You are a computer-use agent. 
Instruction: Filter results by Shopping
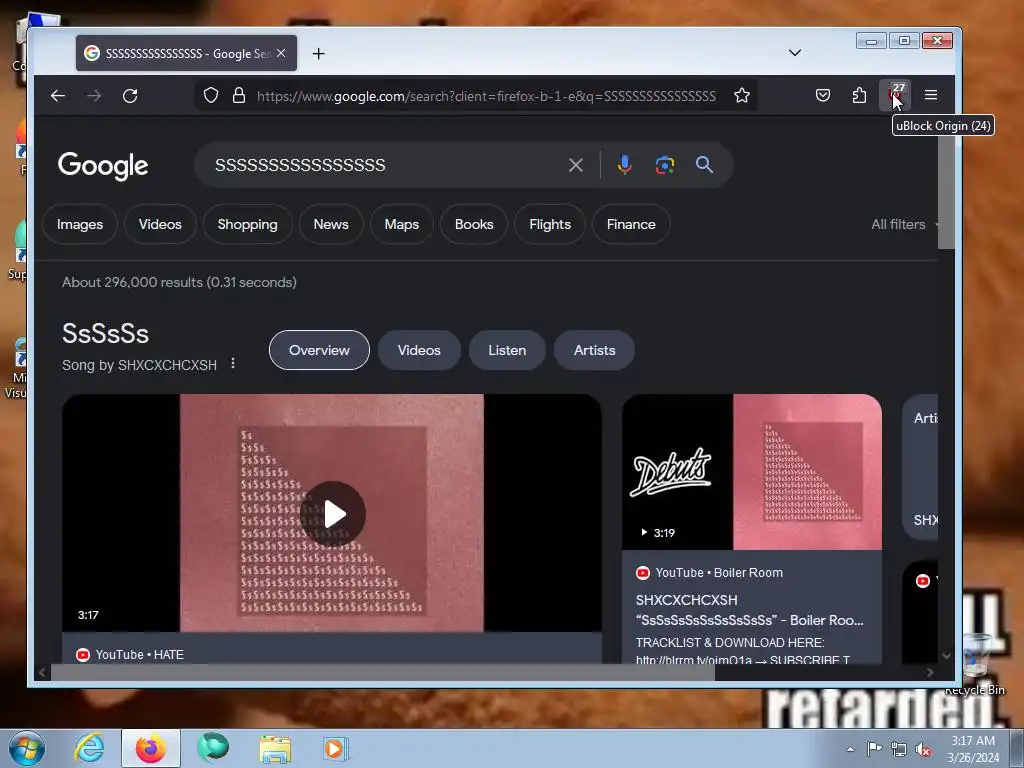point(248,224)
